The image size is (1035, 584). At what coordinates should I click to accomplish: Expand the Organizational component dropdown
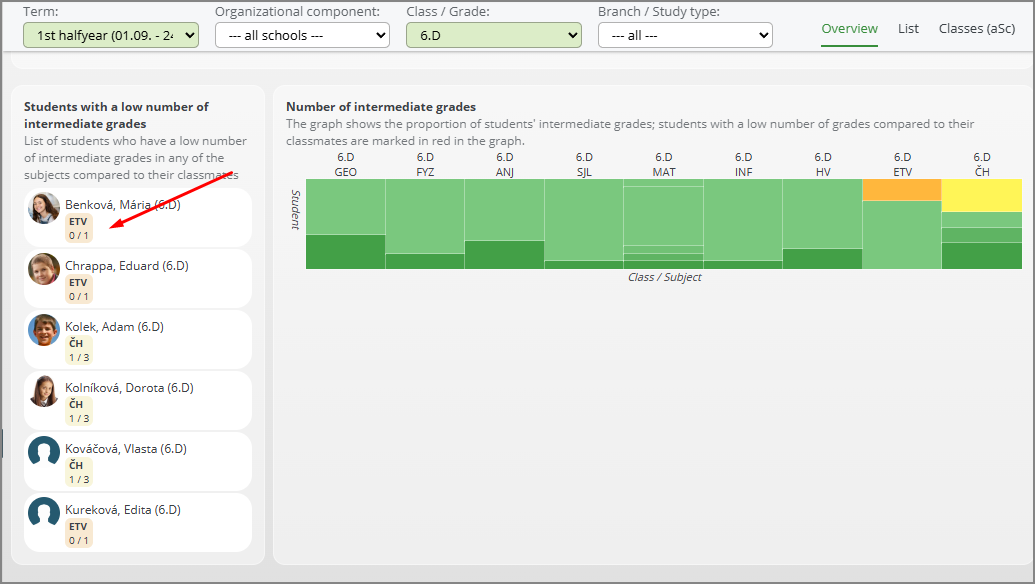302,35
